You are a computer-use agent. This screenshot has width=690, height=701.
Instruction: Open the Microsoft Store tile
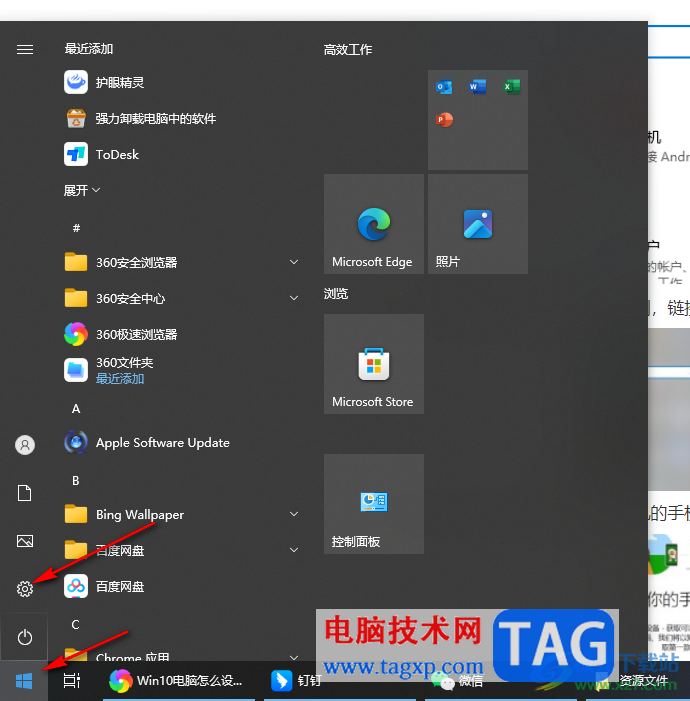pyautogui.click(x=374, y=364)
